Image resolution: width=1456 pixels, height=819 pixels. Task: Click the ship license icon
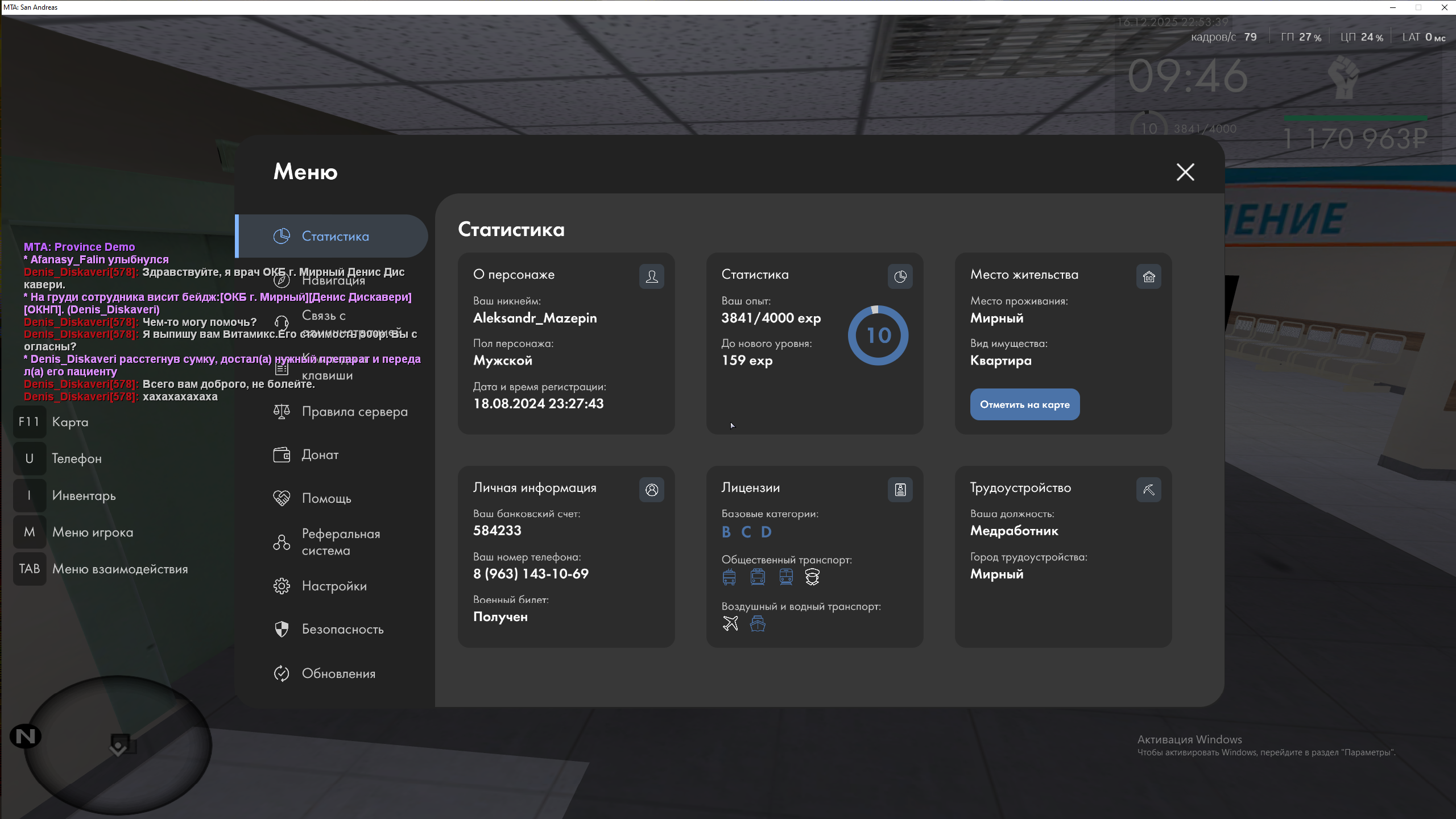click(758, 624)
